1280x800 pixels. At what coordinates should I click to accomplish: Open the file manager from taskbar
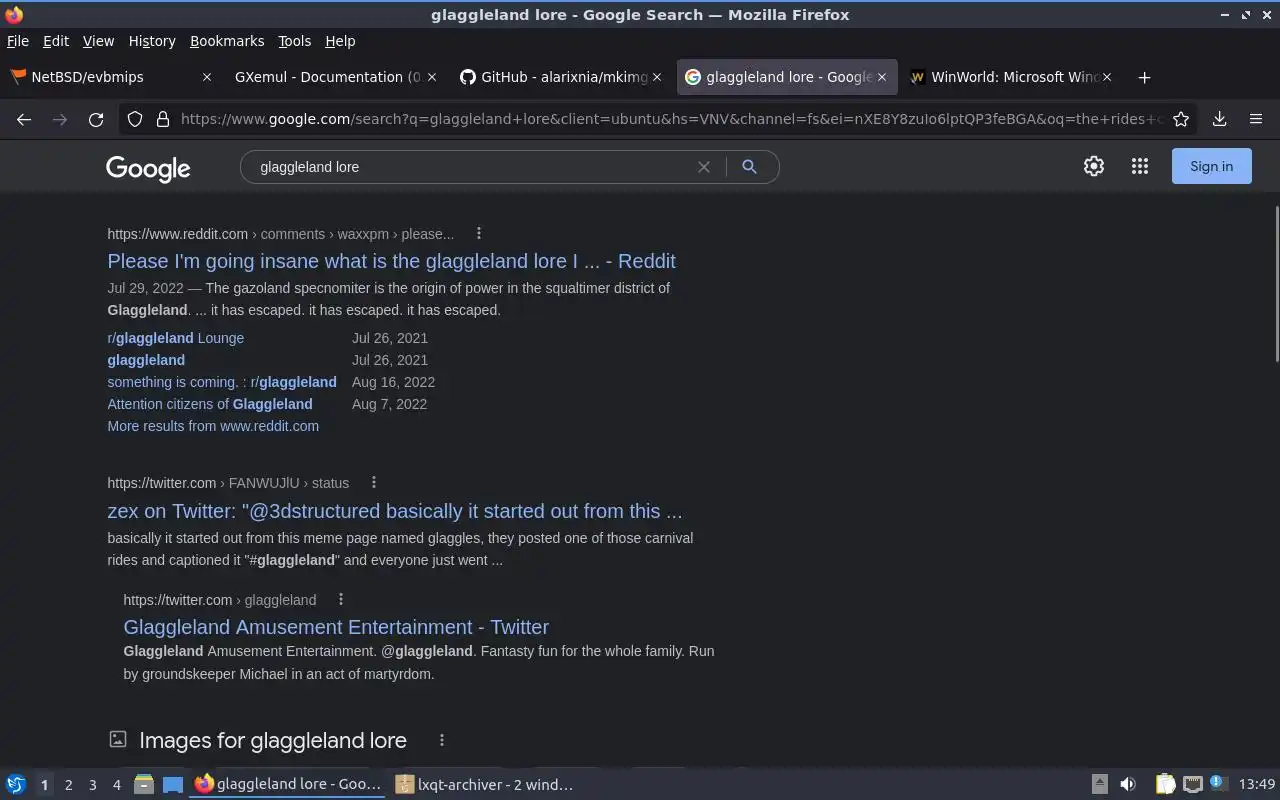(x=143, y=784)
